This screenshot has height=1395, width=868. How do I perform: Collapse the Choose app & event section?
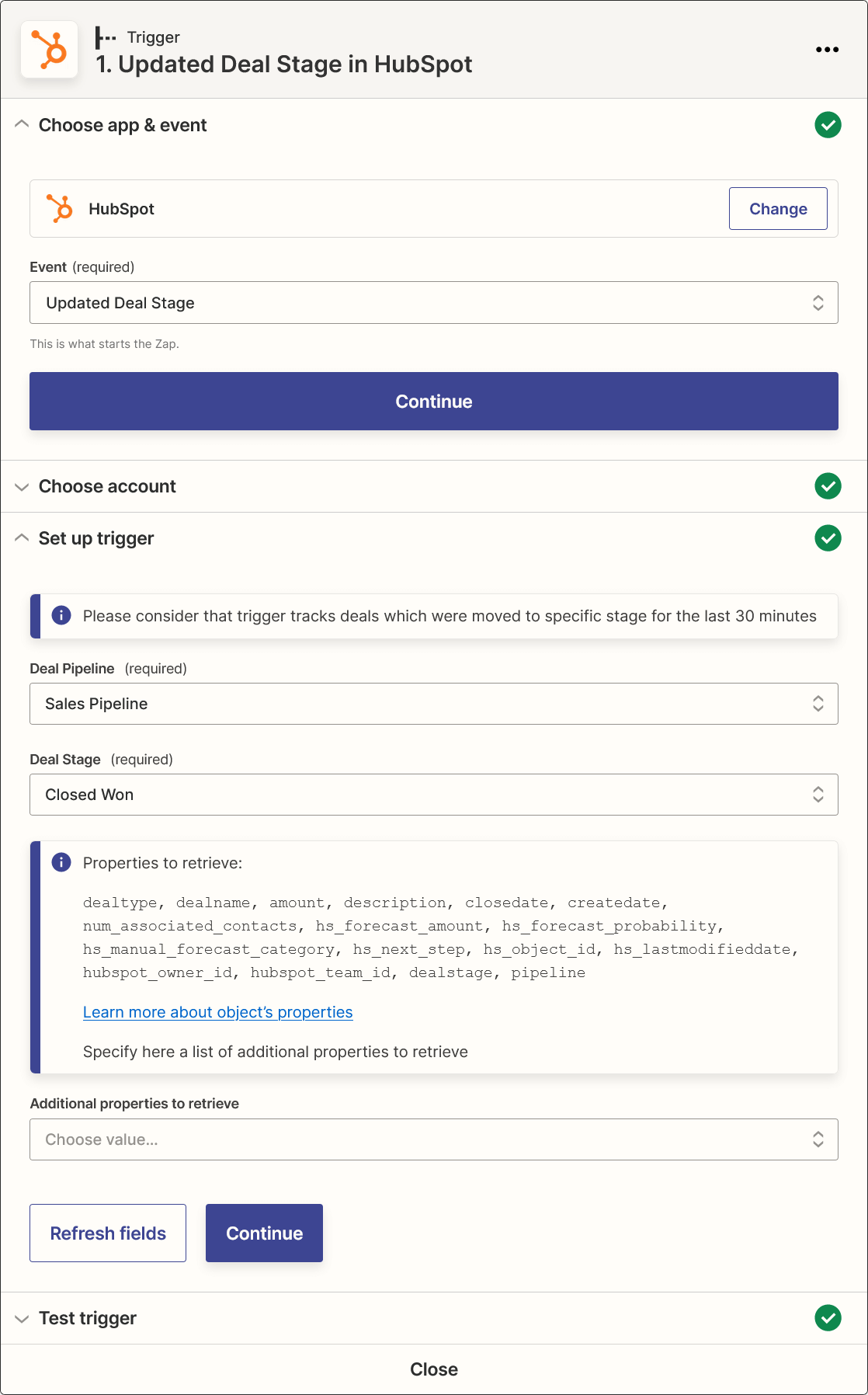point(22,124)
